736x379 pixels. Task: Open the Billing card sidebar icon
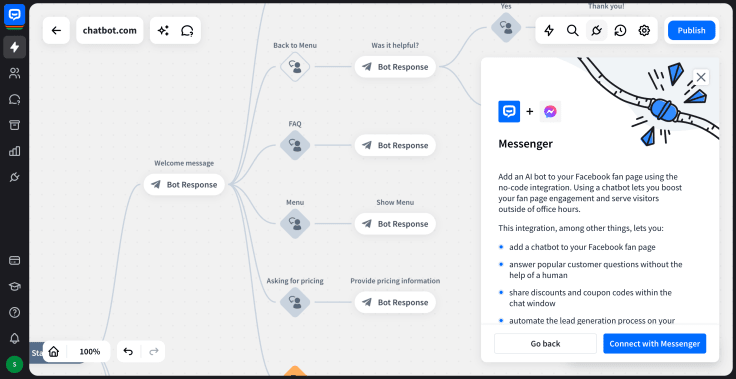(15, 260)
